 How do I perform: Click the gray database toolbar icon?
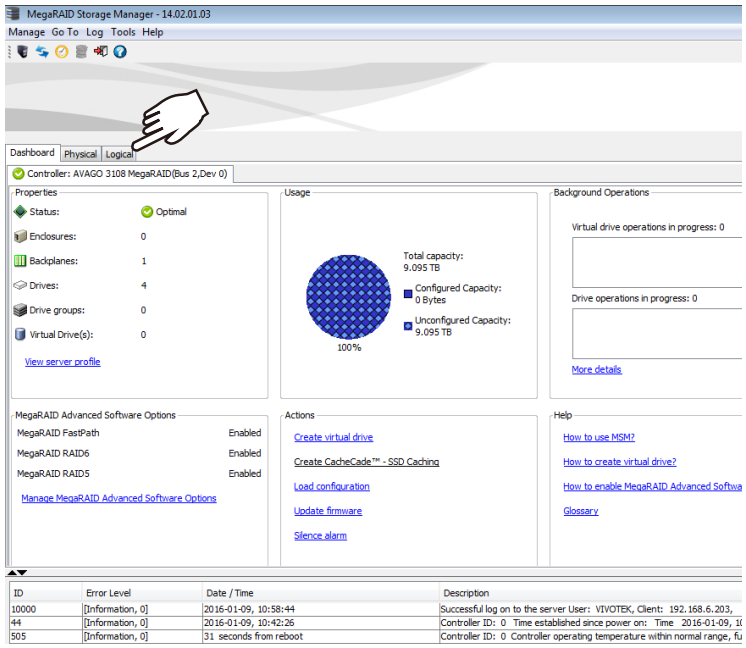coord(81,51)
